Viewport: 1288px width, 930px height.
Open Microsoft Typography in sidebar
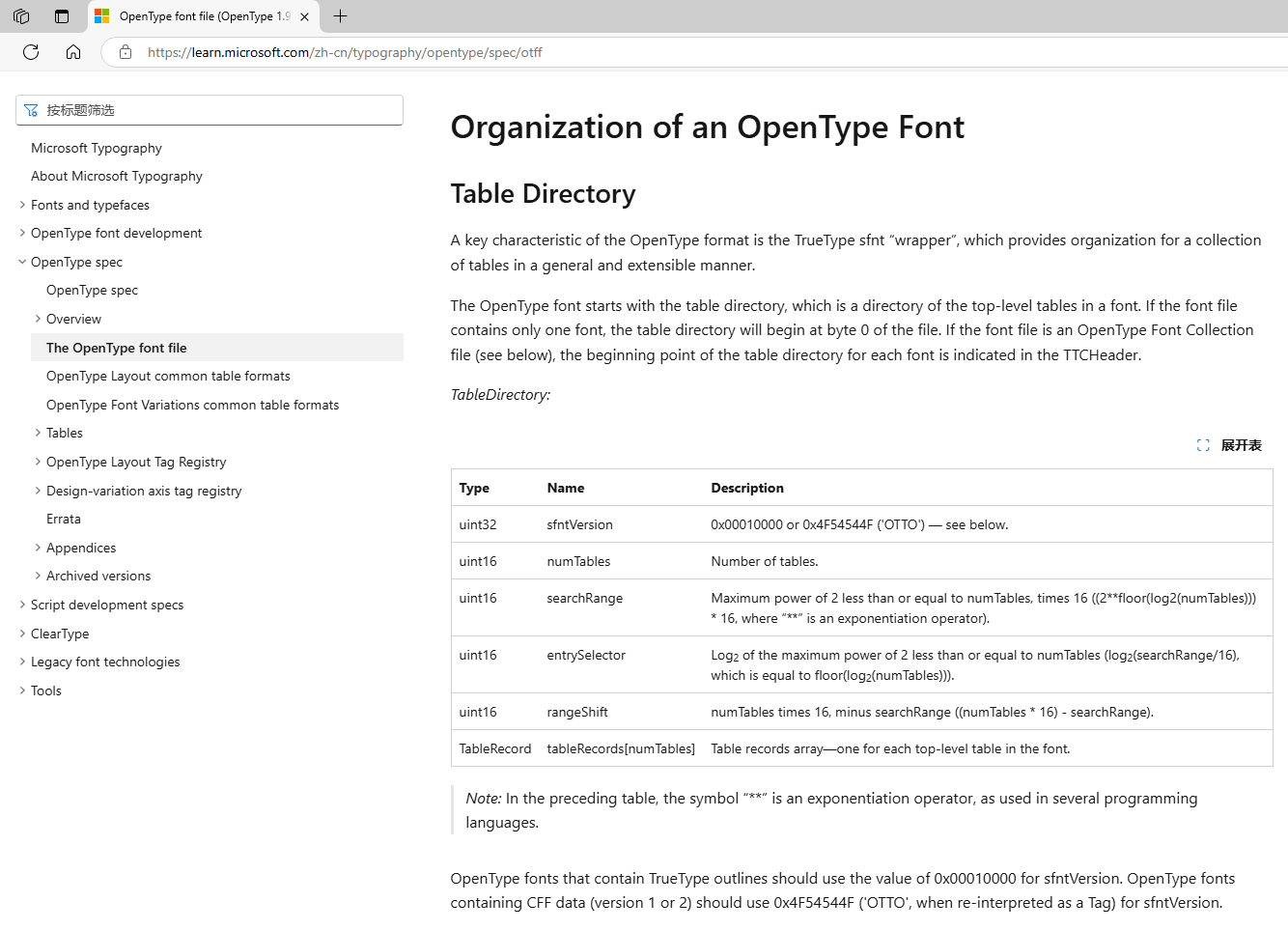pyautogui.click(x=97, y=148)
